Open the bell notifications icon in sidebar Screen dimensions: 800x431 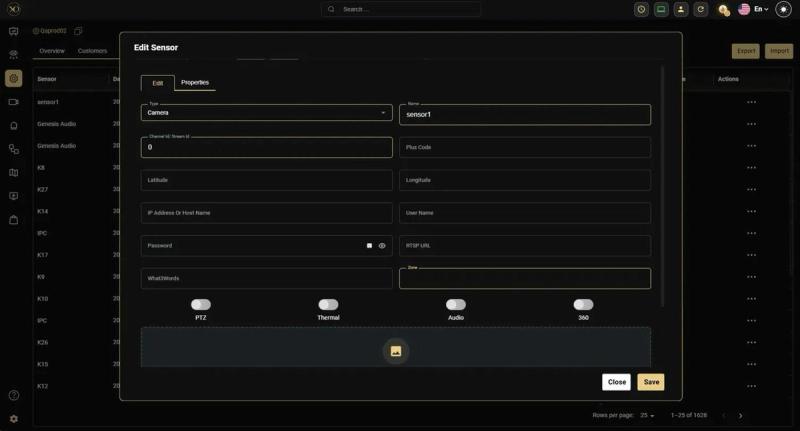point(14,125)
